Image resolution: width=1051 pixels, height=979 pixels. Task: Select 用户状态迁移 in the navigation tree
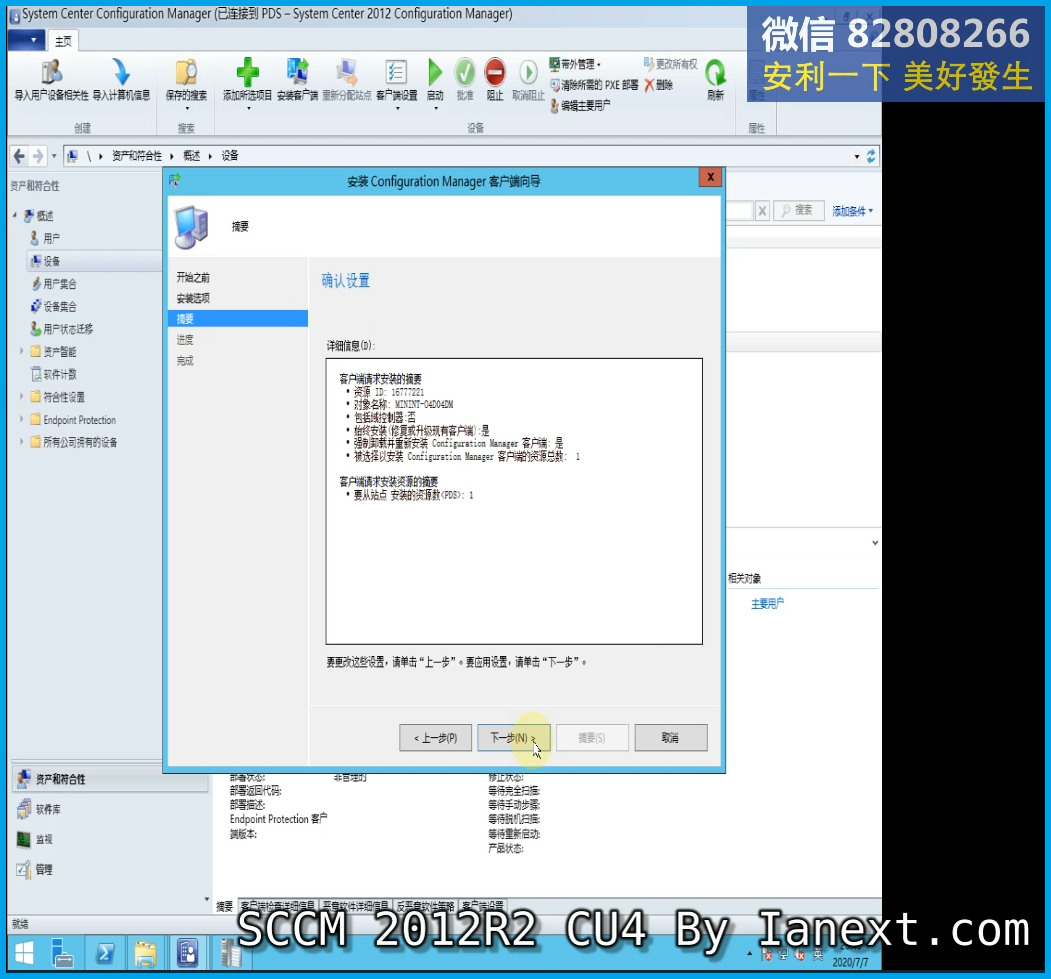tap(68, 329)
